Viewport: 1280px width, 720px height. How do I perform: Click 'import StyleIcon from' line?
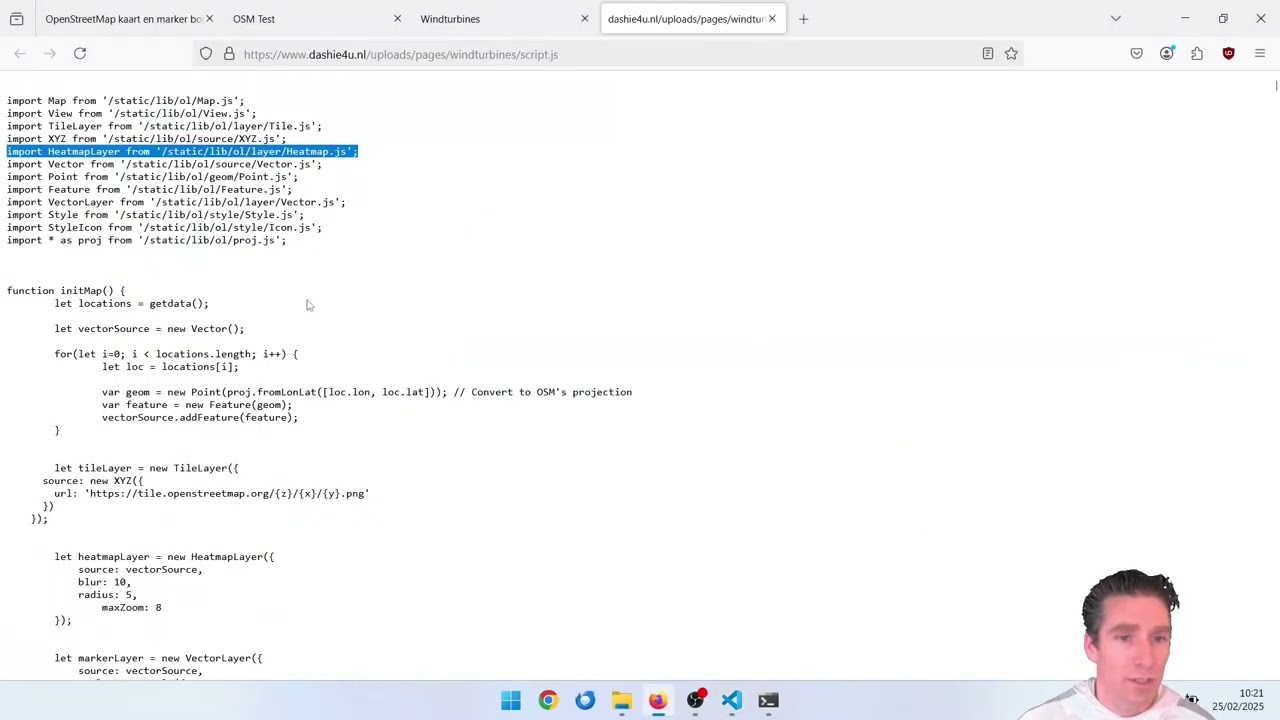coord(164,227)
